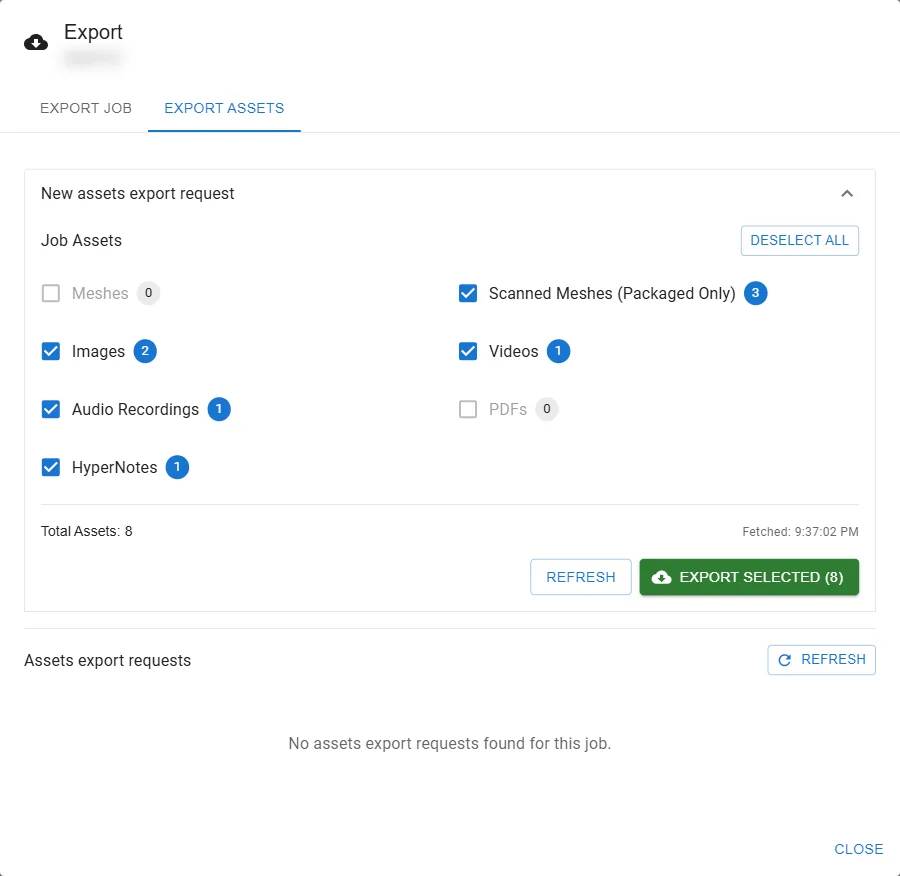Click the Total Assets: 8 text
Viewport: 900px width, 876px height.
87,532
